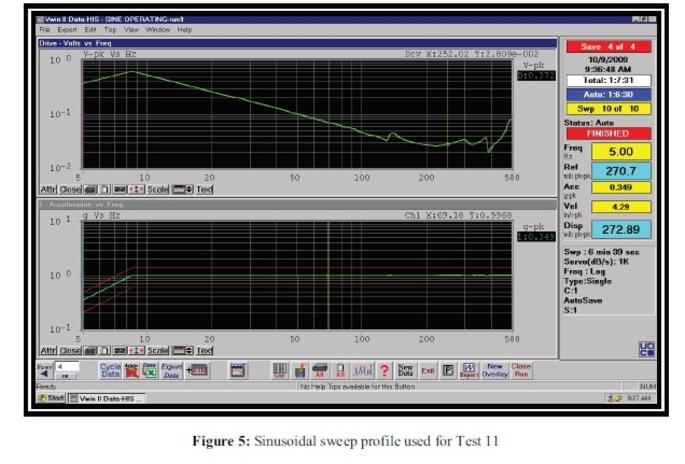Open graph style stepper under Acceleration graph
The width and height of the screenshot is (685, 464).
182,351
